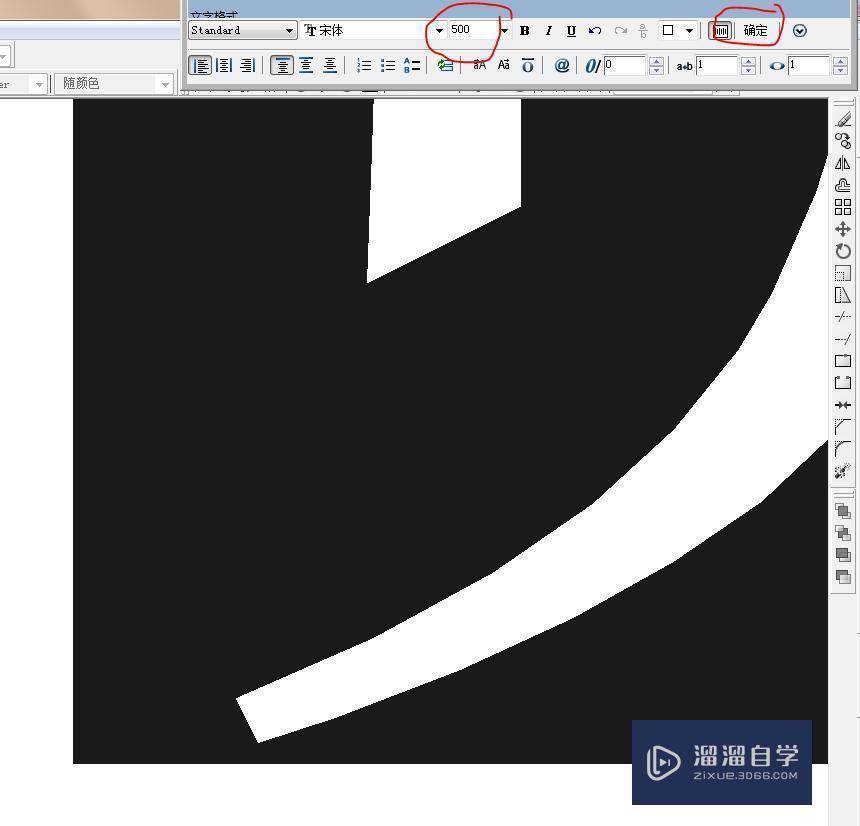Open the Standard text style dropdown
This screenshot has width=860, height=826.
[290, 30]
